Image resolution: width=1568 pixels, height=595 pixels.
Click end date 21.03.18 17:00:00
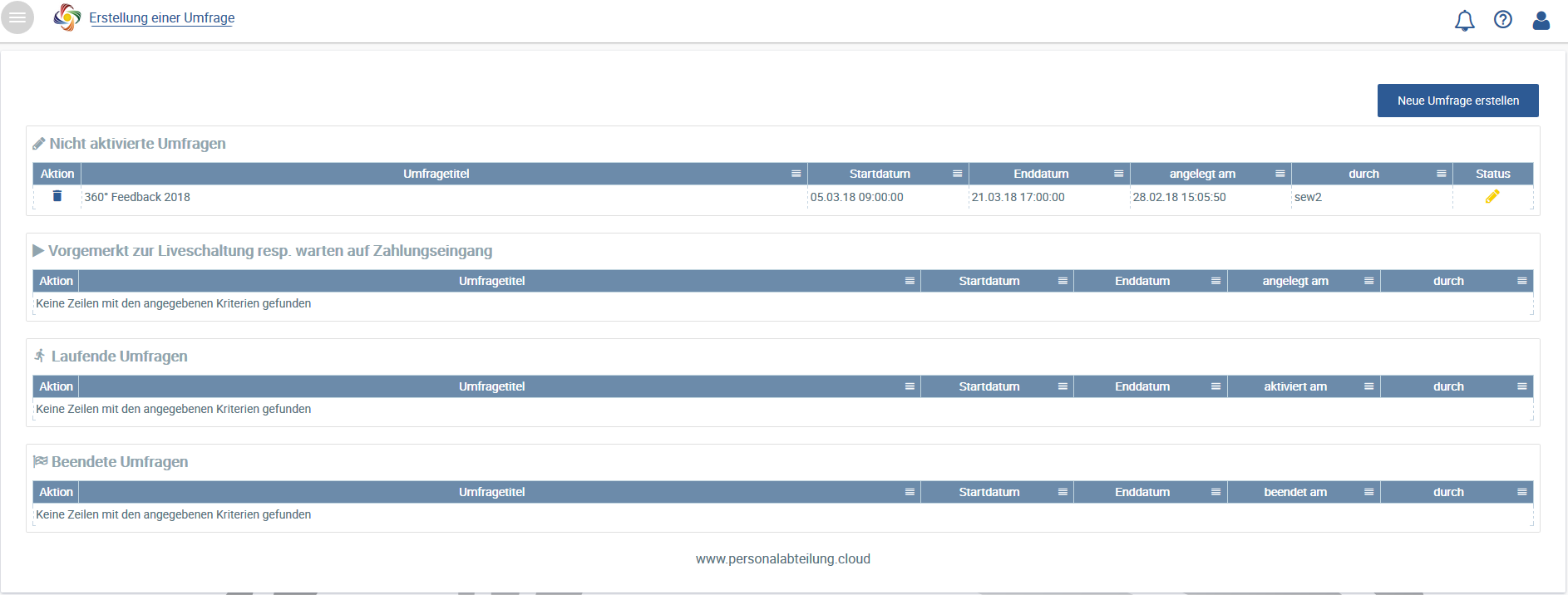(x=1018, y=197)
